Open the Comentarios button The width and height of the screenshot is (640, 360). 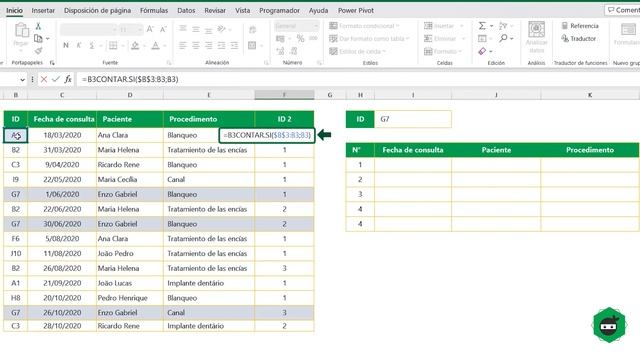coord(623,10)
